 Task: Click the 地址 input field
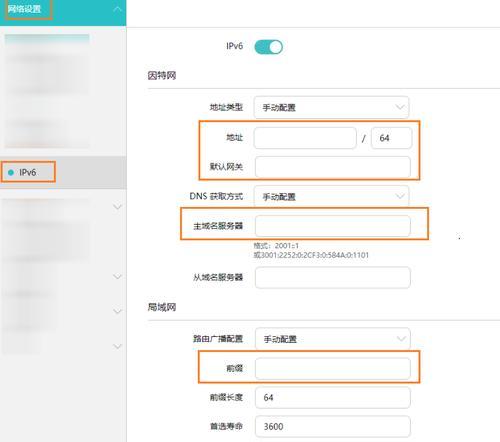click(x=305, y=138)
